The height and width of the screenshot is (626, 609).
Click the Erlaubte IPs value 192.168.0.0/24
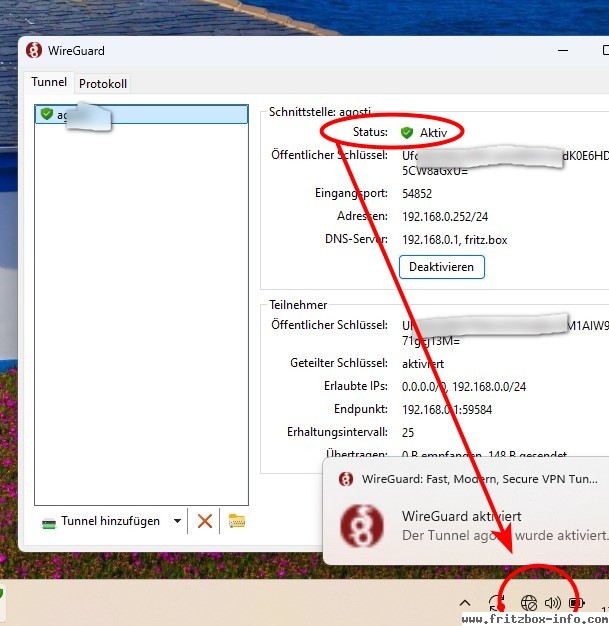click(489, 387)
